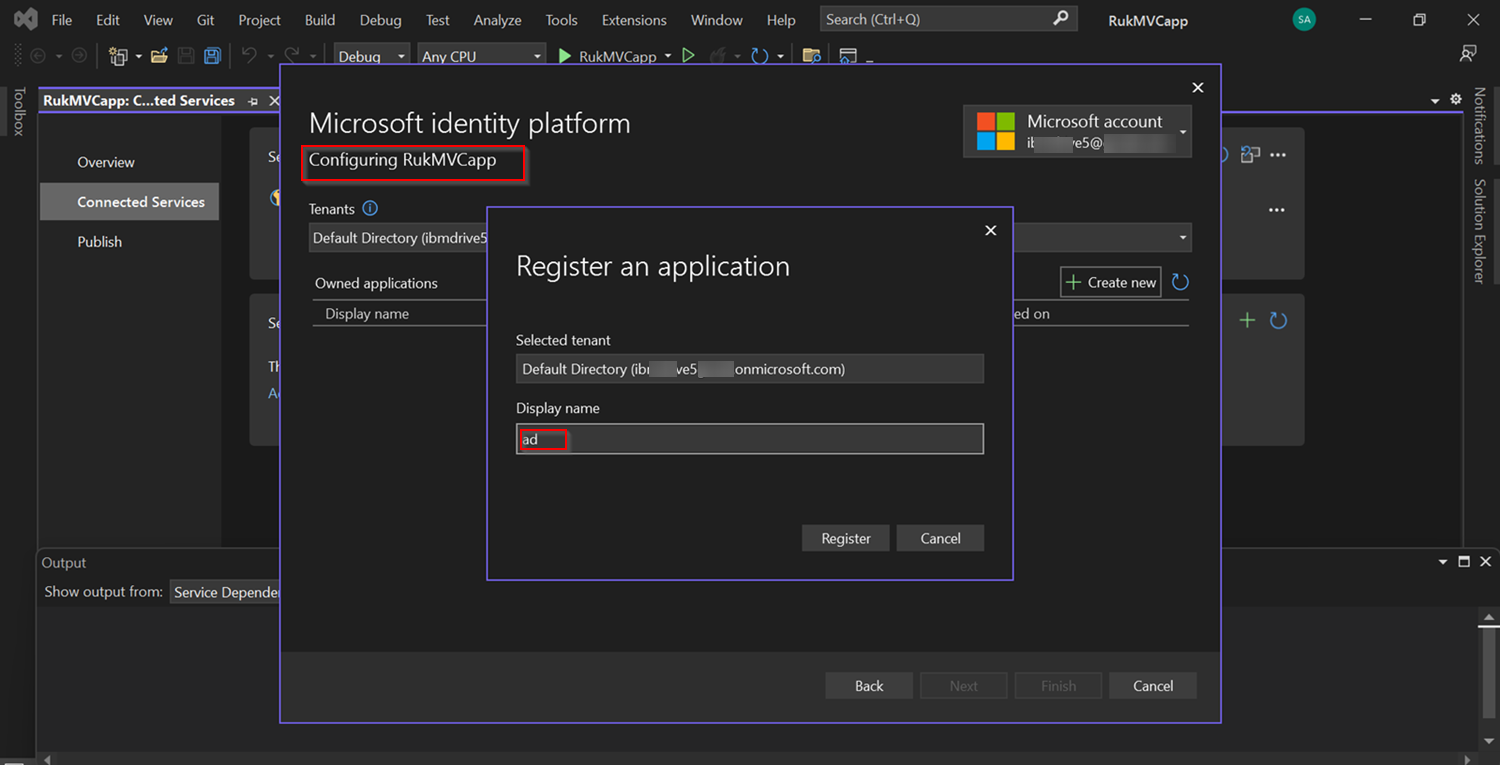This screenshot has width=1500, height=765.
Task: Open the Show output from dropdown
Action: click(x=226, y=592)
